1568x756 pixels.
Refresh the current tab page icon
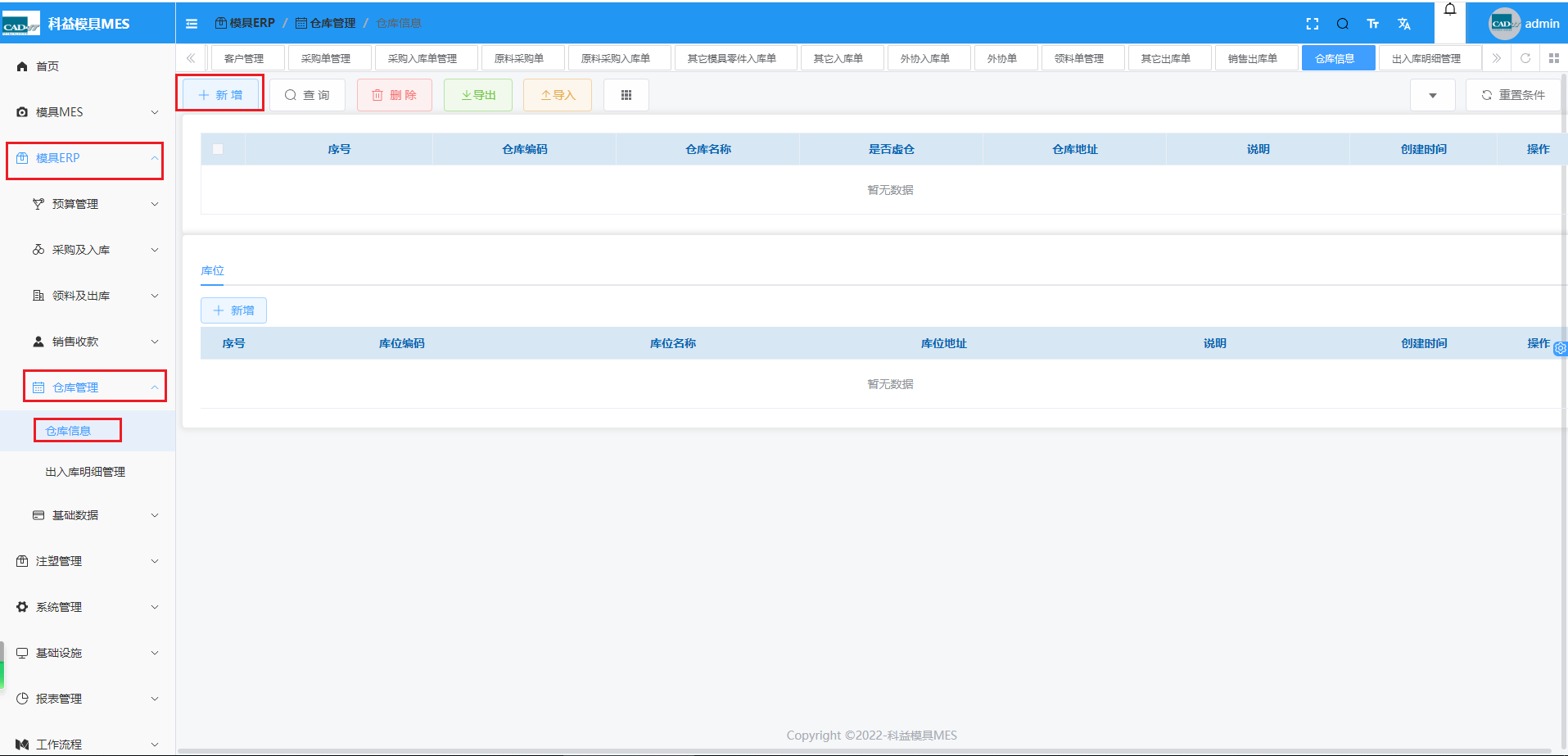tap(1525, 58)
